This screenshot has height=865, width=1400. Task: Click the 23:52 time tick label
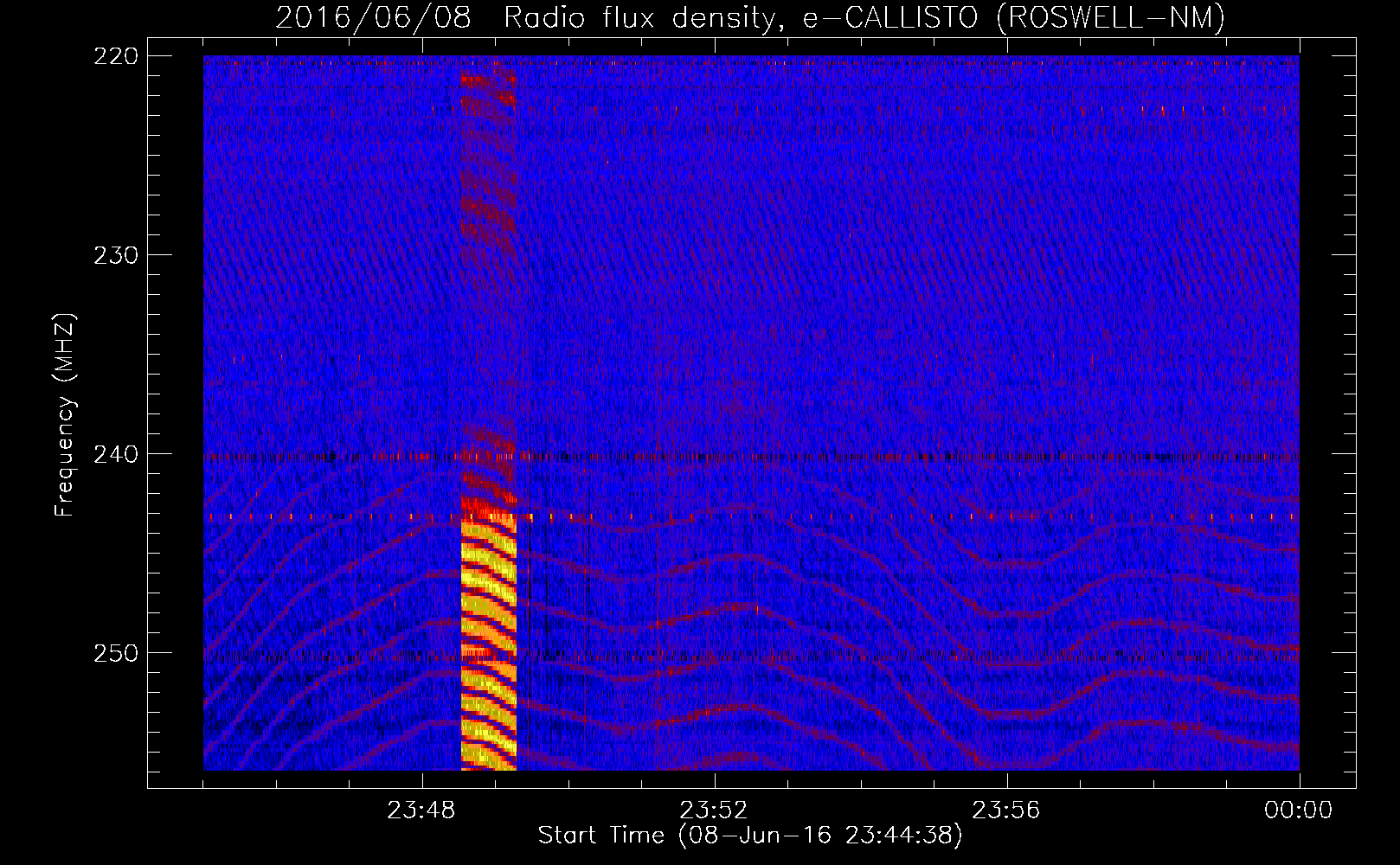coord(714,811)
